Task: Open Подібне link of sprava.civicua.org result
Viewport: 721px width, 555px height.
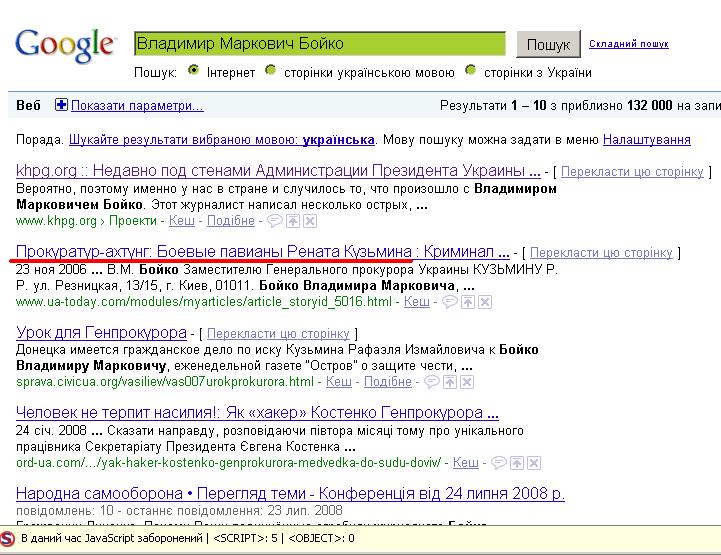Action: coord(388,382)
